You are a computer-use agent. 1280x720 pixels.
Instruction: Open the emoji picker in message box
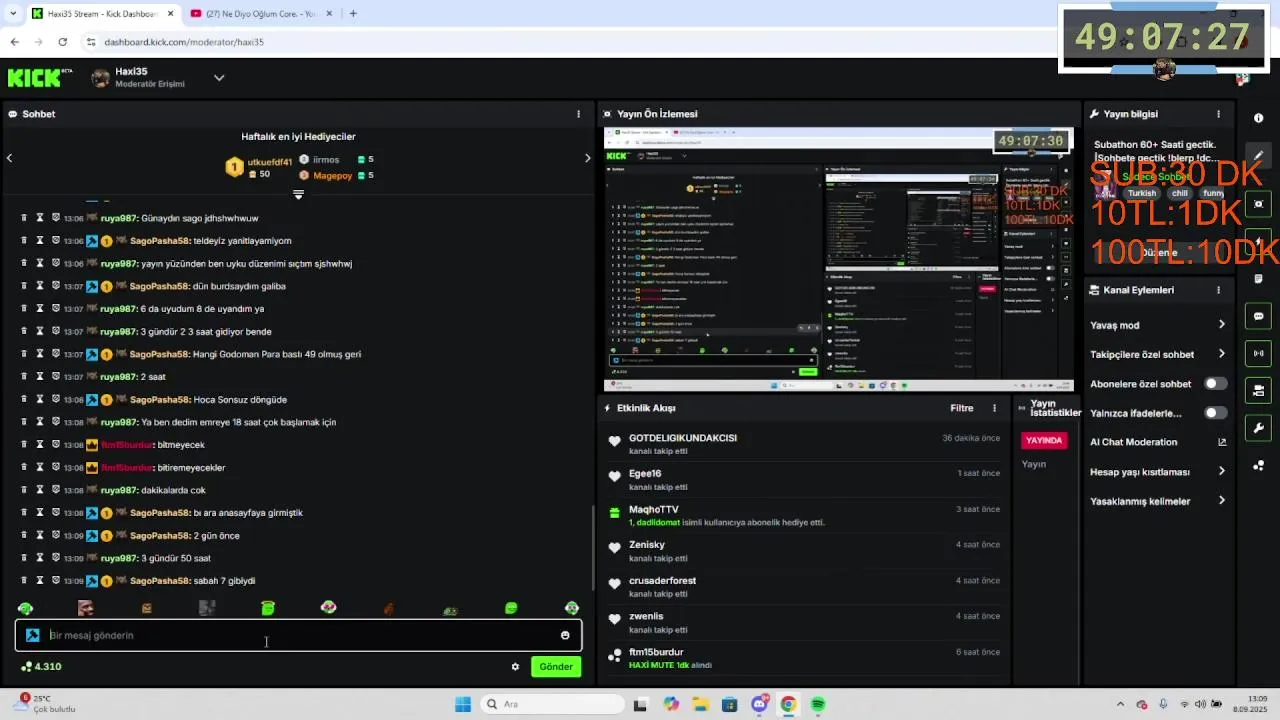coord(565,635)
